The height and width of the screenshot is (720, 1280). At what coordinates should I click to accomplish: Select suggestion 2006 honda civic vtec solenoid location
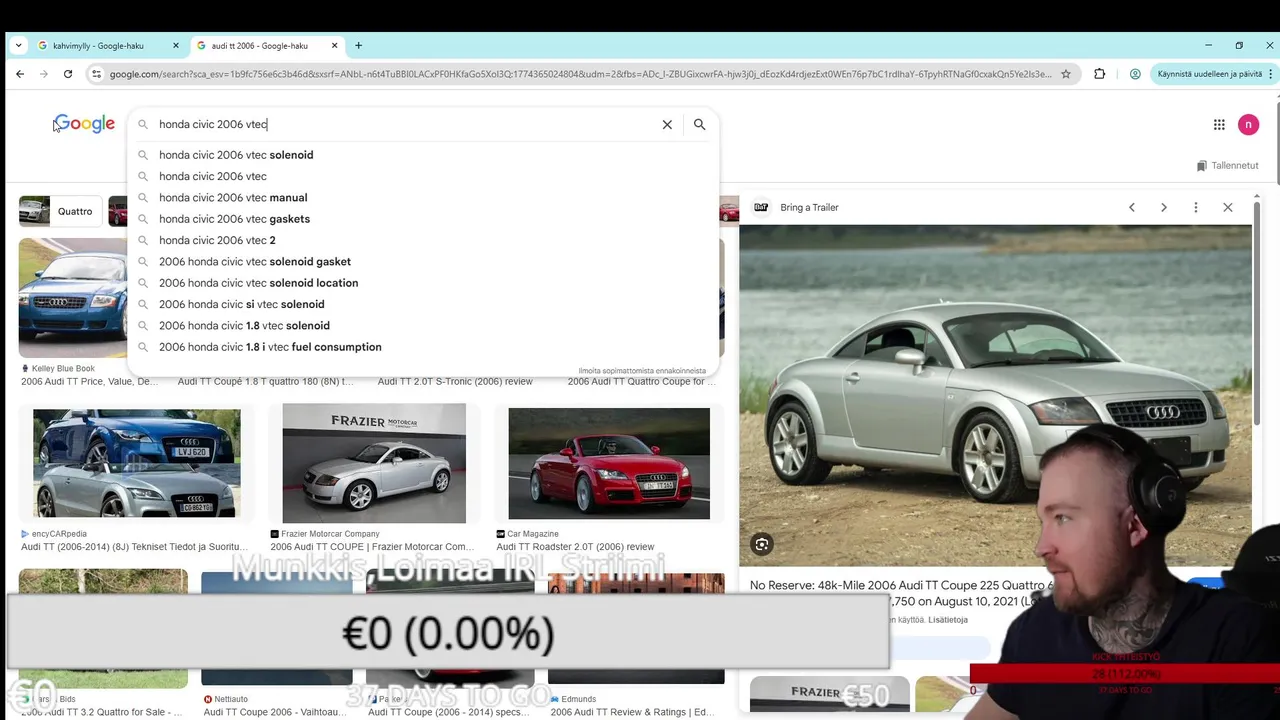[x=423, y=283]
